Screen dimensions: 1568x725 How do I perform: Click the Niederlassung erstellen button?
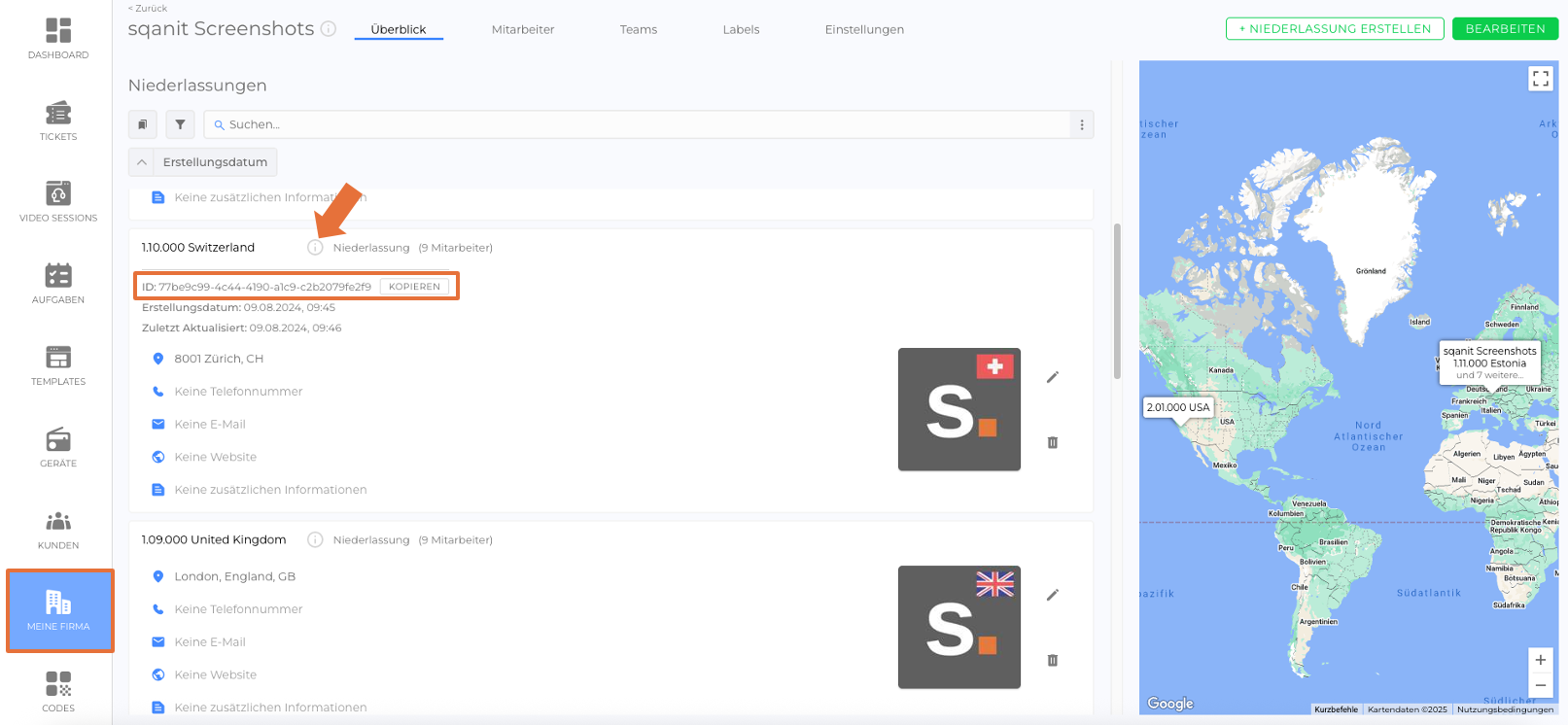point(1334,29)
